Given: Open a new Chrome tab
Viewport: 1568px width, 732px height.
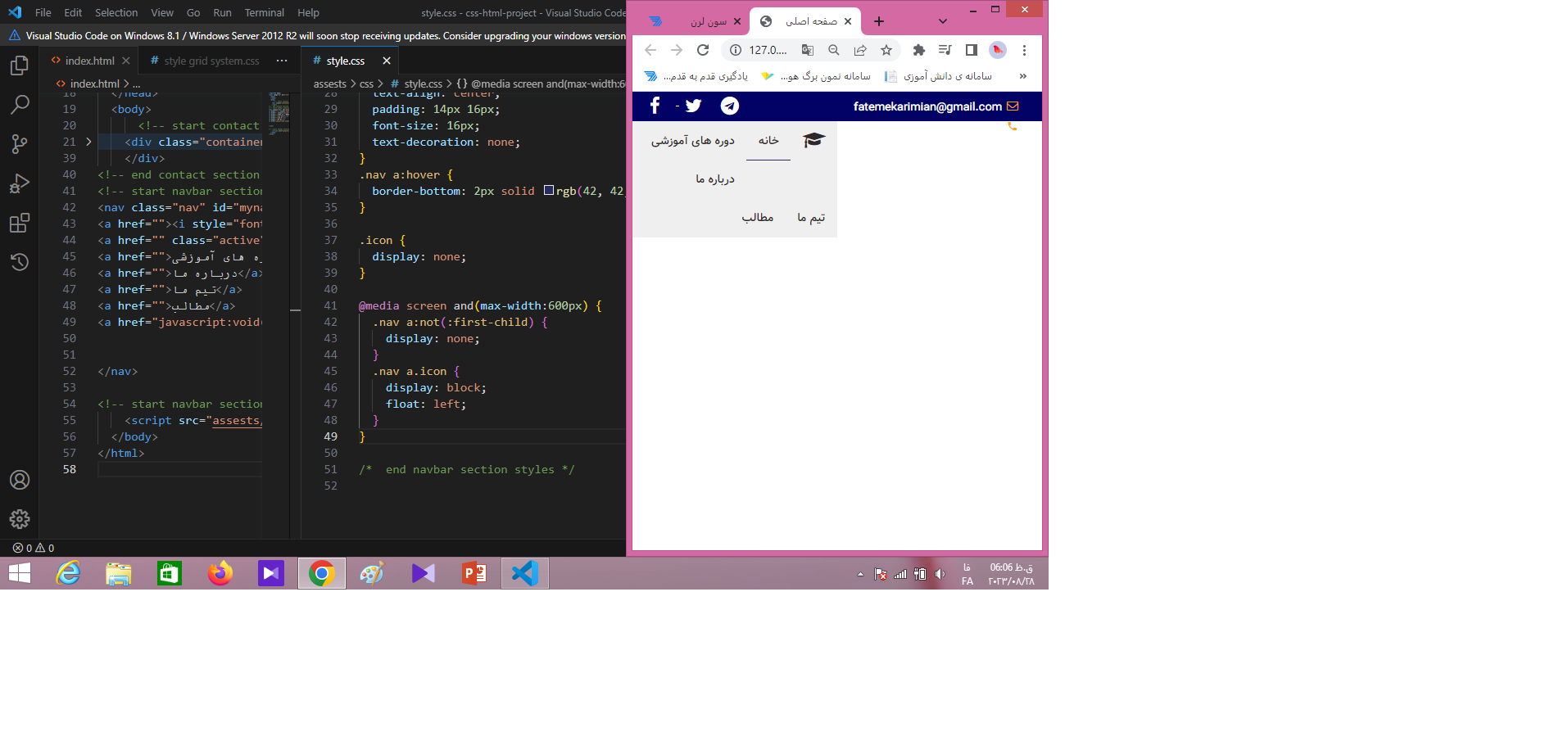Looking at the screenshot, I should [x=879, y=21].
